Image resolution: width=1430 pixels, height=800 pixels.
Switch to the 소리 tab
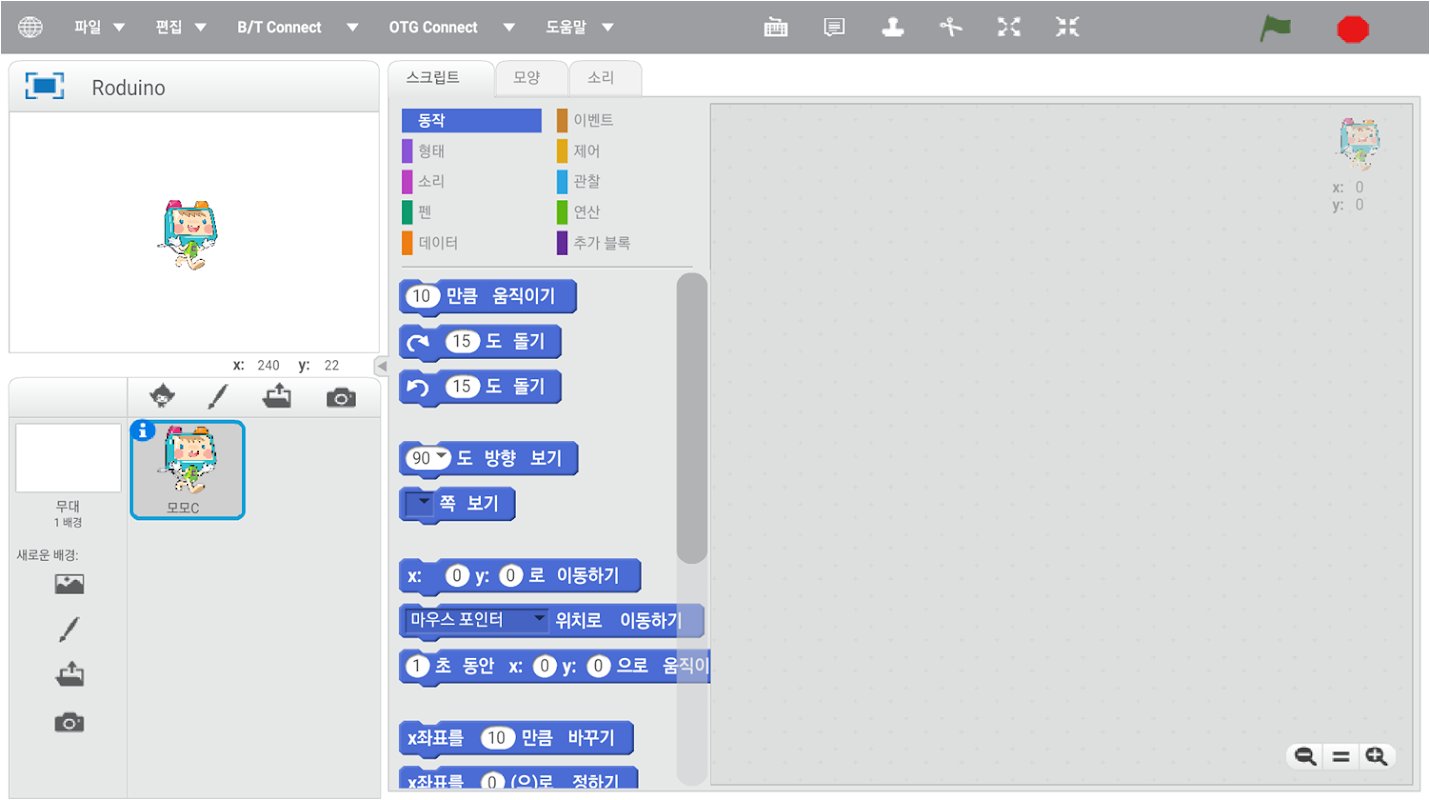click(x=601, y=77)
